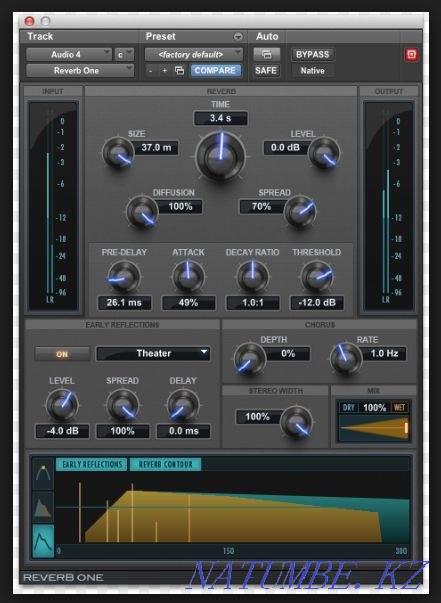Toggle REVERB CONTOUR graph display
This screenshot has height=603, width=441.
(x=165, y=465)
